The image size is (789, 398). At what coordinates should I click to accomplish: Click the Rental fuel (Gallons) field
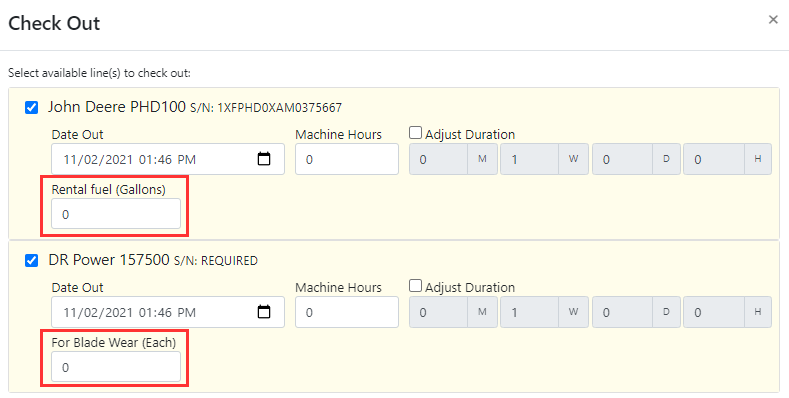pos(116,214)
